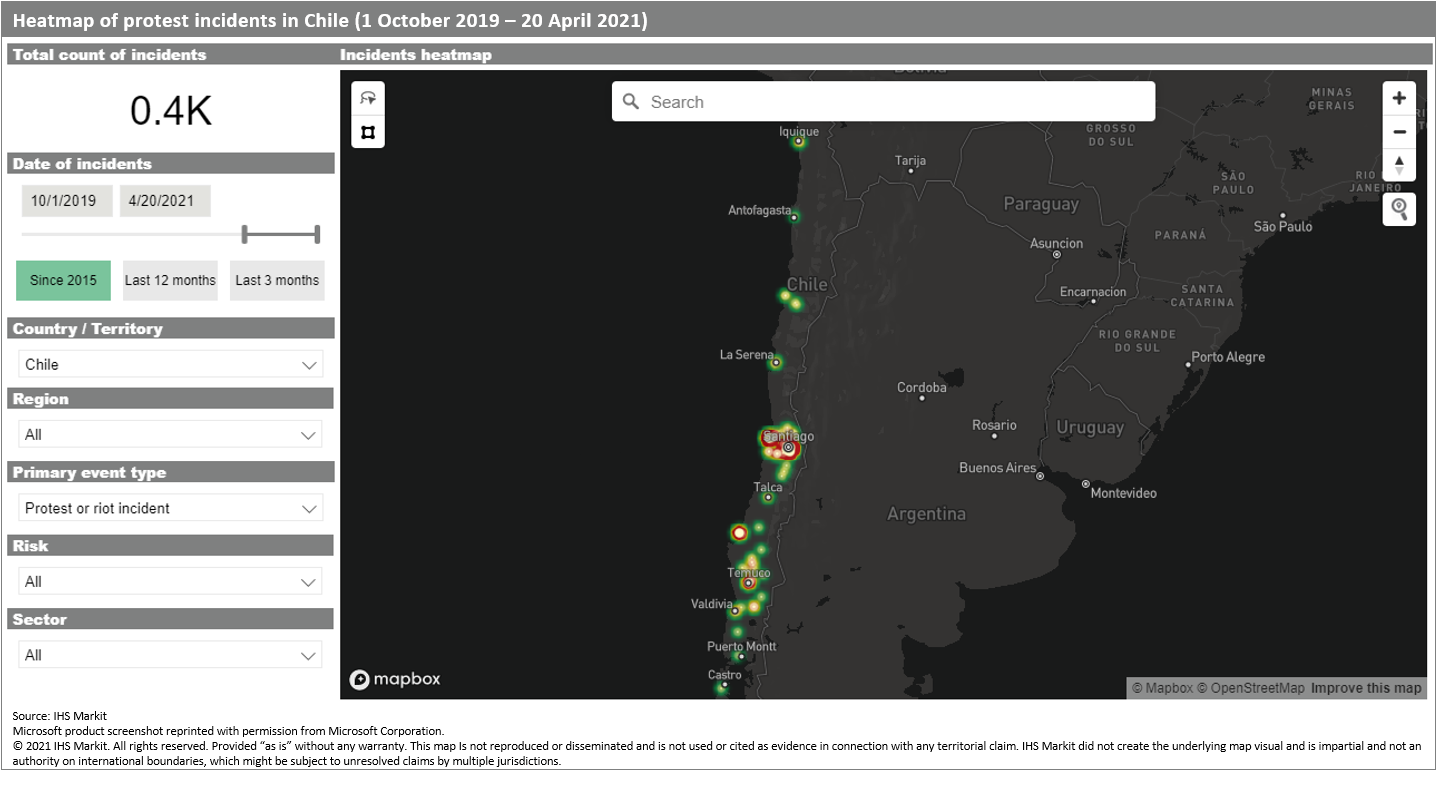1436x795 pixels.
Task: Zoom in with the plus button
Action: (x=1399, y=98)
